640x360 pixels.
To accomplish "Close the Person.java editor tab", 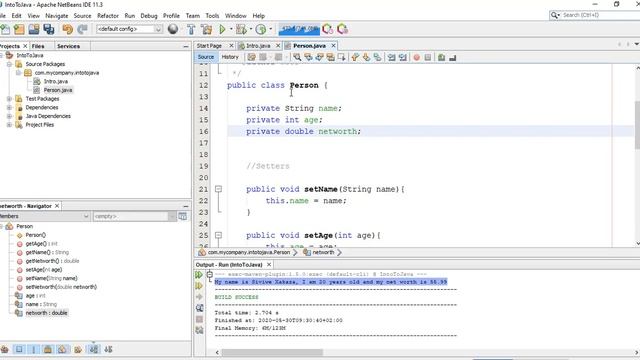I will 333,46.
